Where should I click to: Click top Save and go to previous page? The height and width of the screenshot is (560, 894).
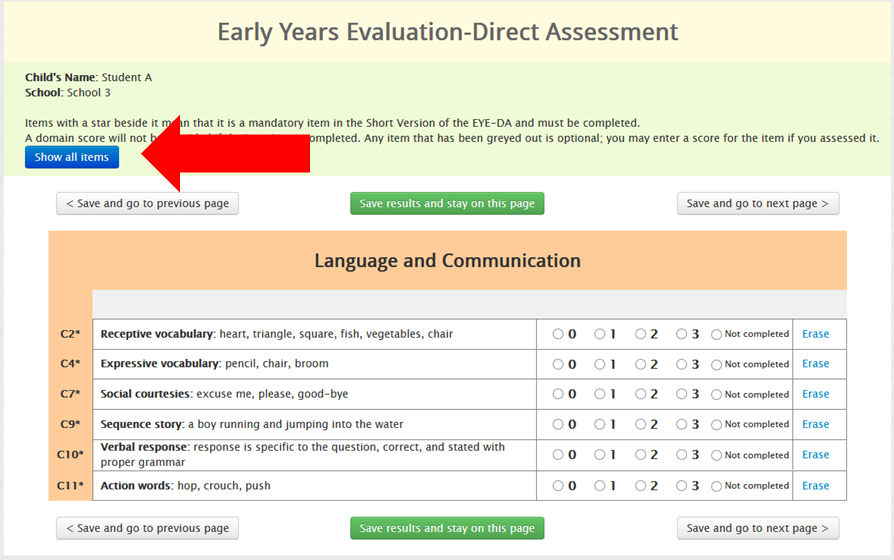147,204
